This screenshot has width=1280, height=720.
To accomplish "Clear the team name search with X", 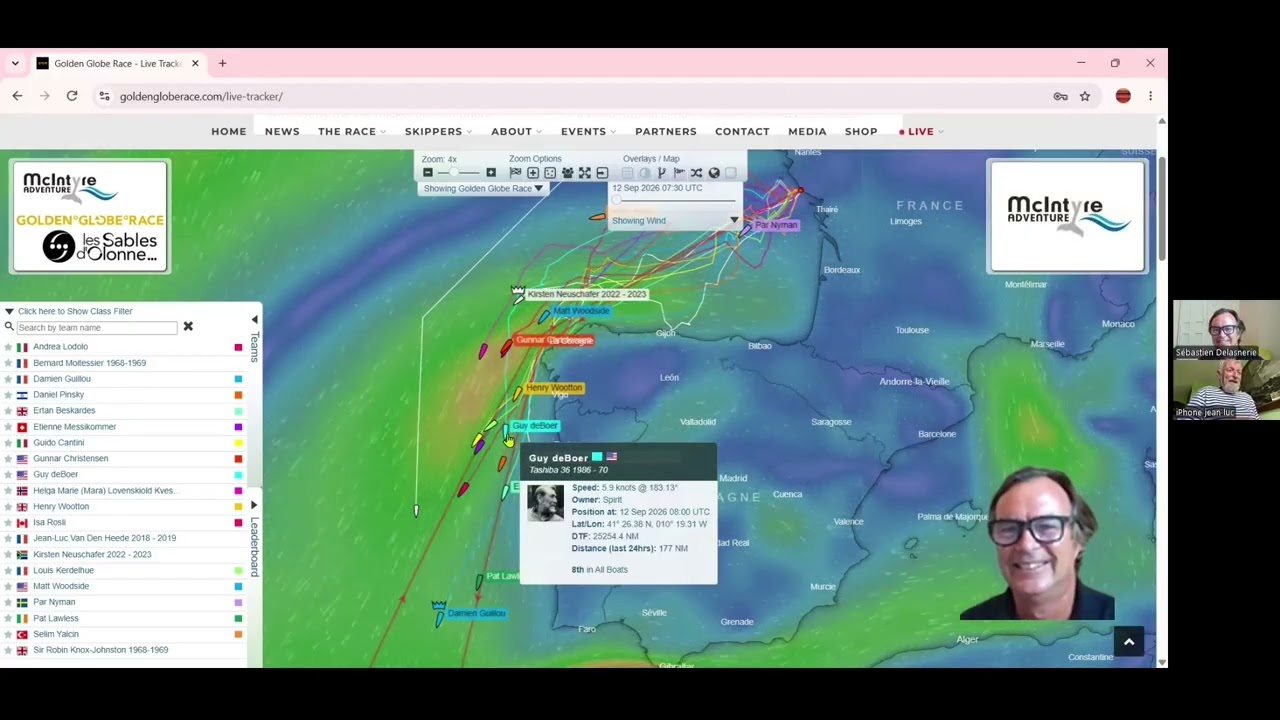I will (188, 327).
